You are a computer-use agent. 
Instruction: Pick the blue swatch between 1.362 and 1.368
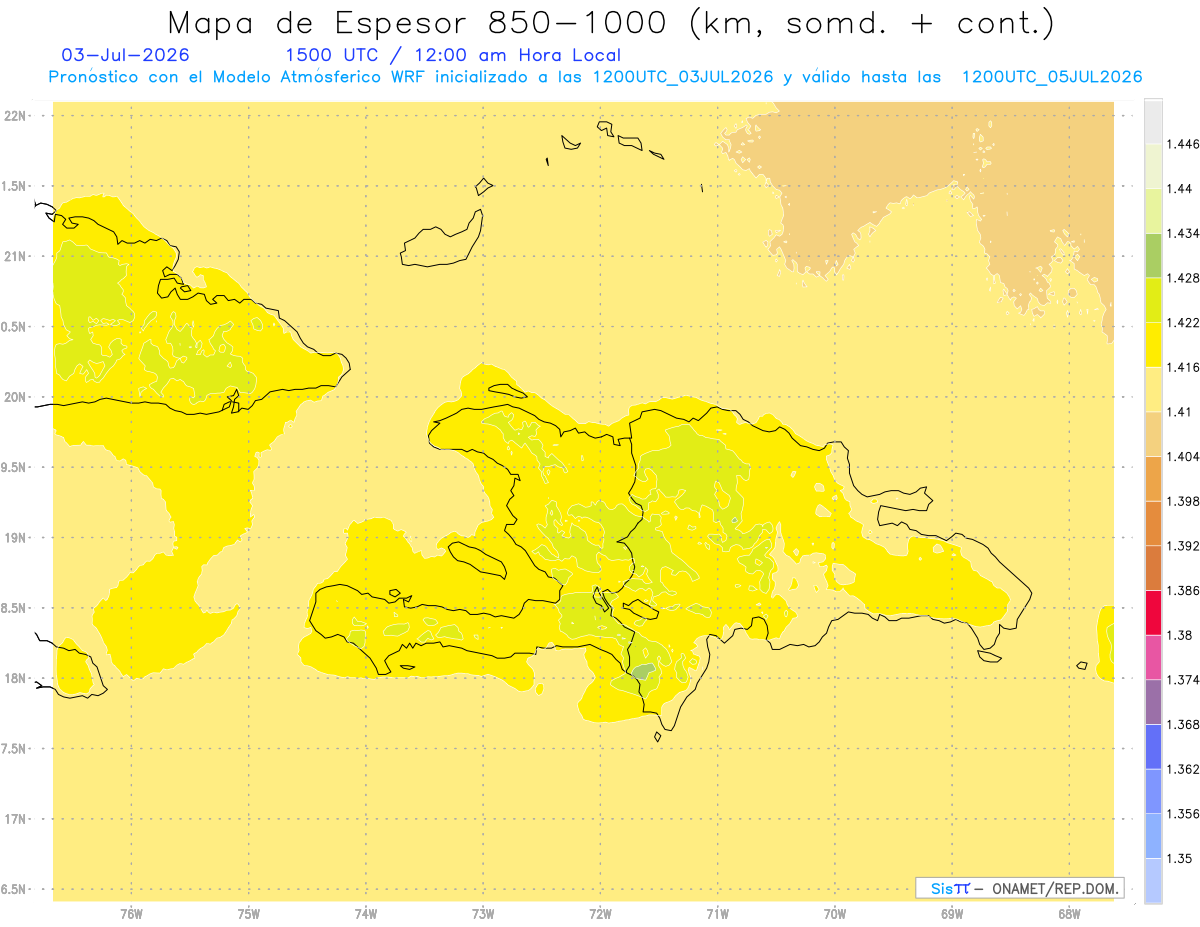click(1153, 746)
